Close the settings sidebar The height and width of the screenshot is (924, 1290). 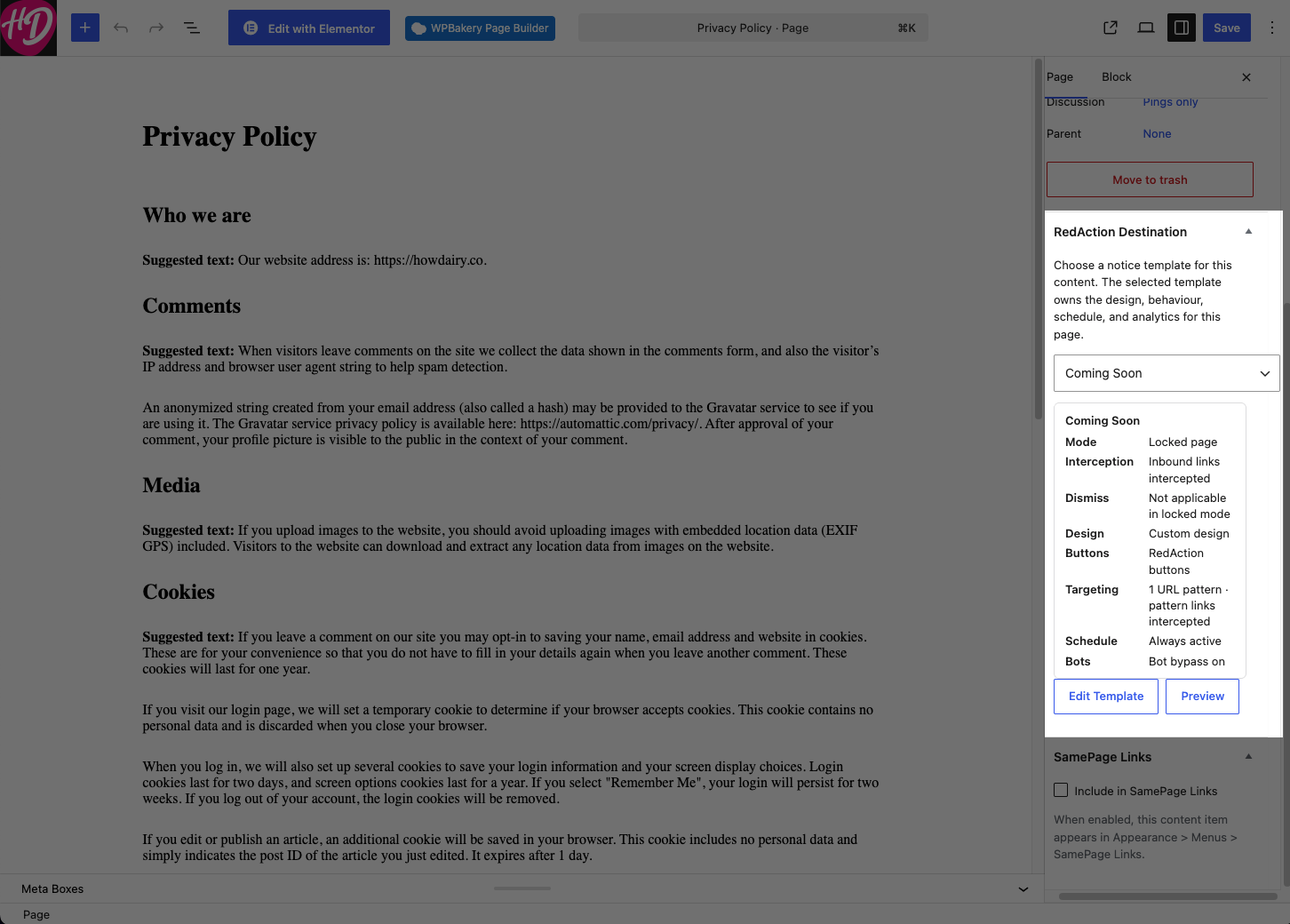tap(1246, 77)
